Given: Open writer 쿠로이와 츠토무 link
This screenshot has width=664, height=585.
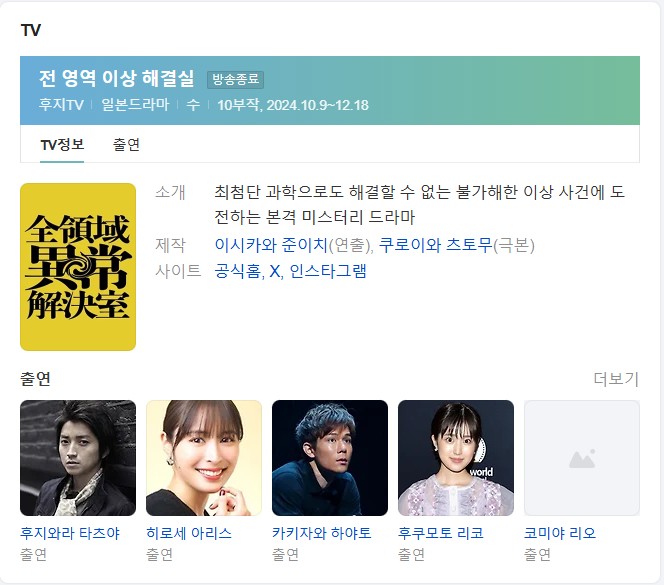Looking at the screenshot, I should pos(435,245).
